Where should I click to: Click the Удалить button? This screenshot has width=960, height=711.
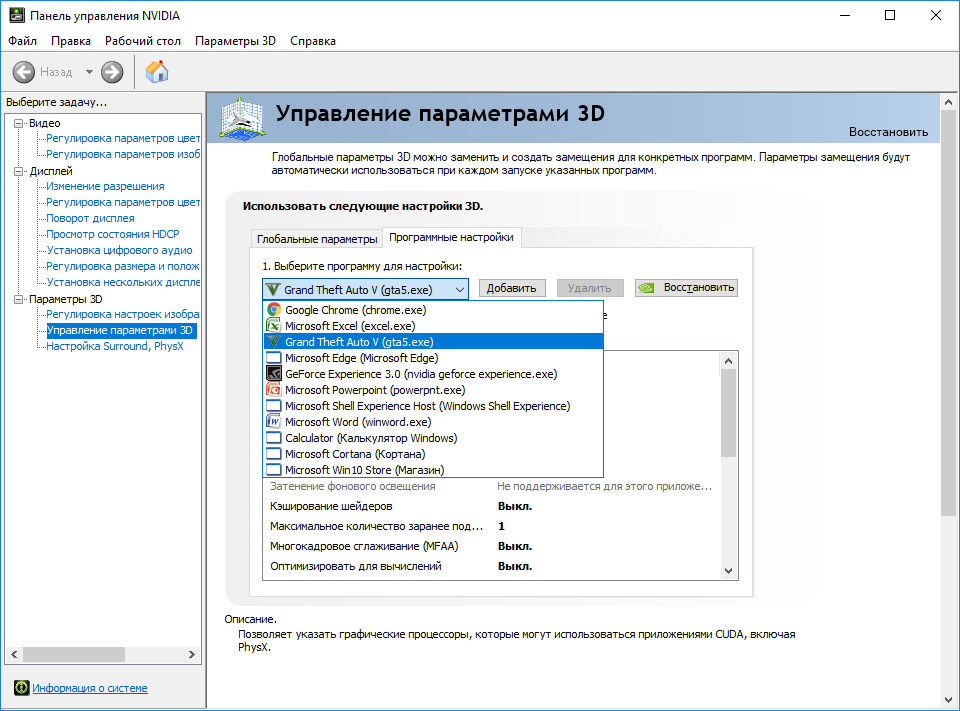point(590,288)
